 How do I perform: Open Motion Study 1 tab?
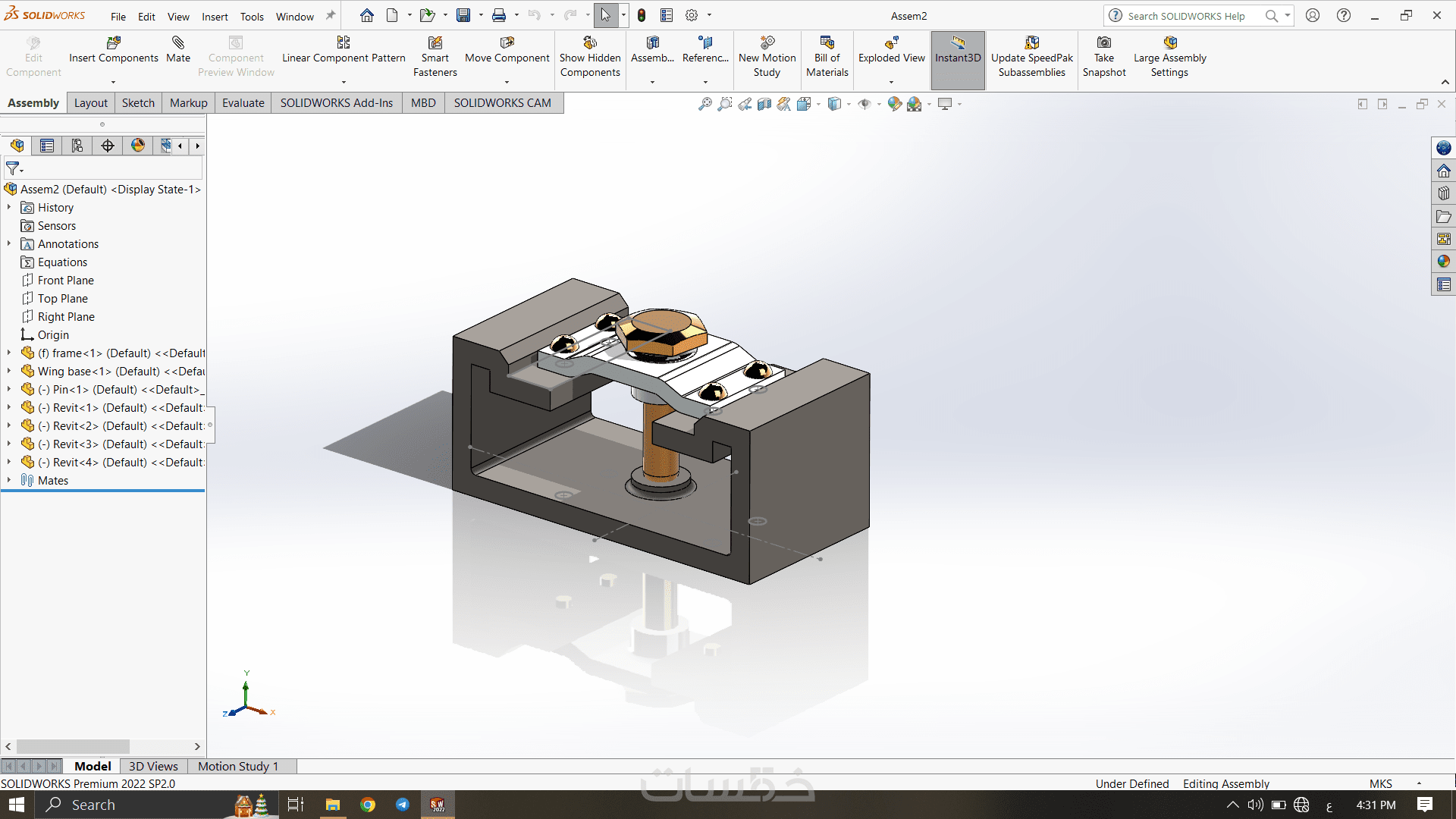click(238, 766)
